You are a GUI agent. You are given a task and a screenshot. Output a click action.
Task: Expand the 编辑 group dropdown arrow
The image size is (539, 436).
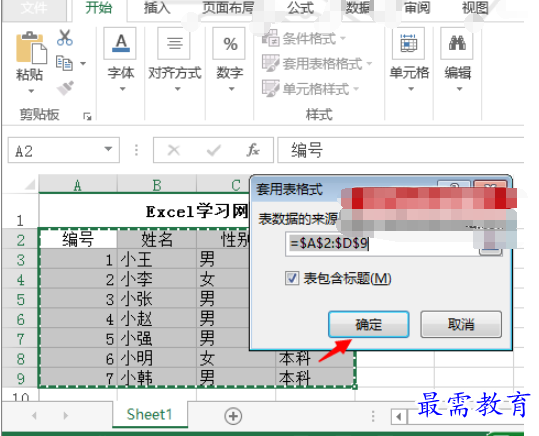[459, 89]
